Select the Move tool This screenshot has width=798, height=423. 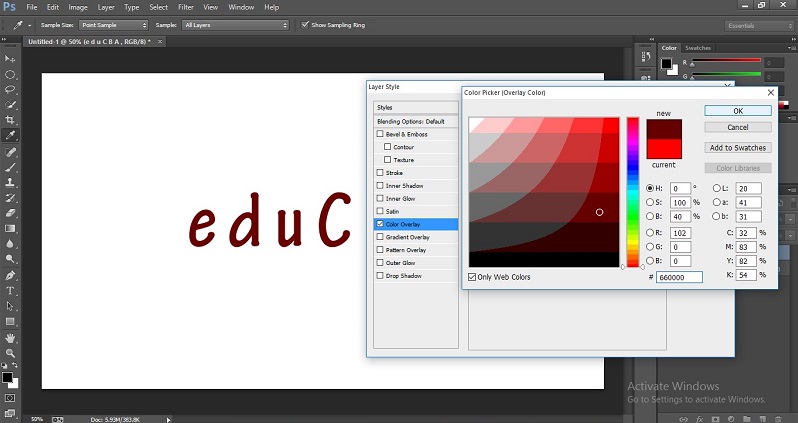click(10, 59)
